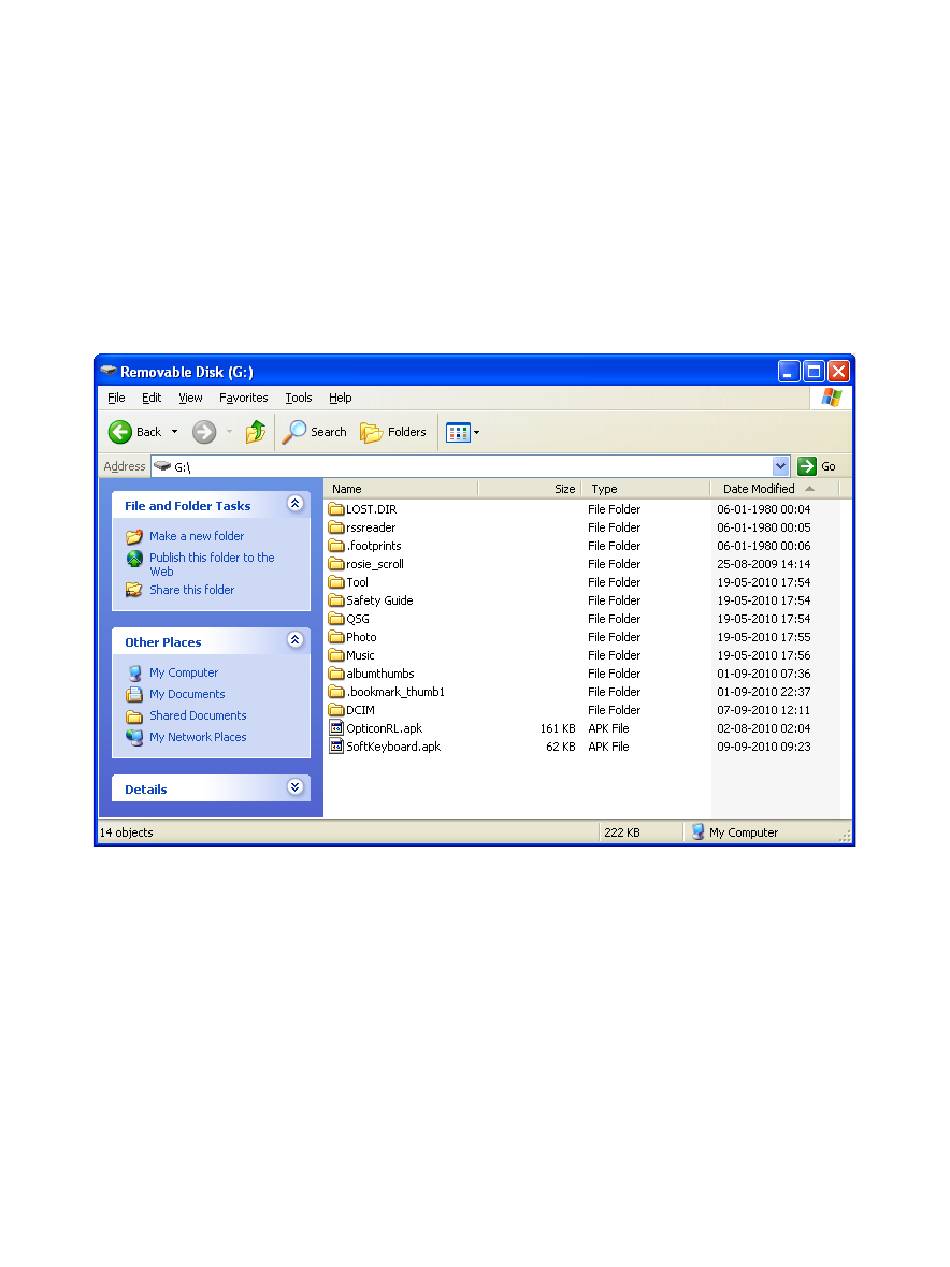This screenshot has width=950, height=1267.
Task: Click the 14 objects status text
Action: pyautogui.click(x=127, y=832)
